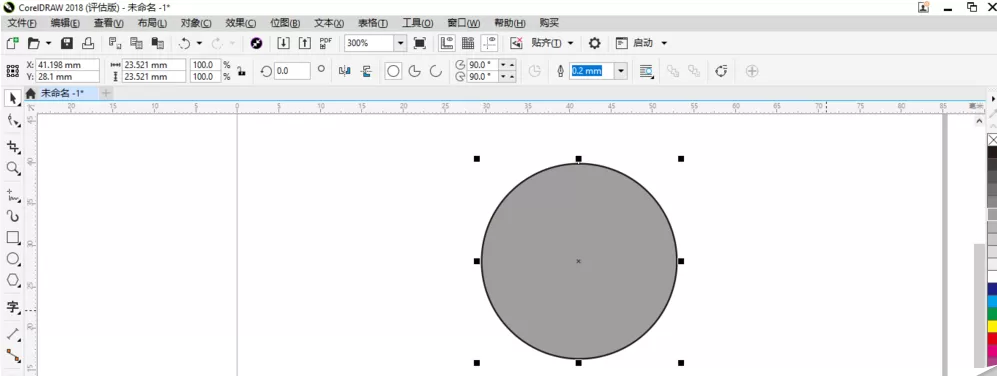Click the black circular search content icon

(x=256, y=43)
